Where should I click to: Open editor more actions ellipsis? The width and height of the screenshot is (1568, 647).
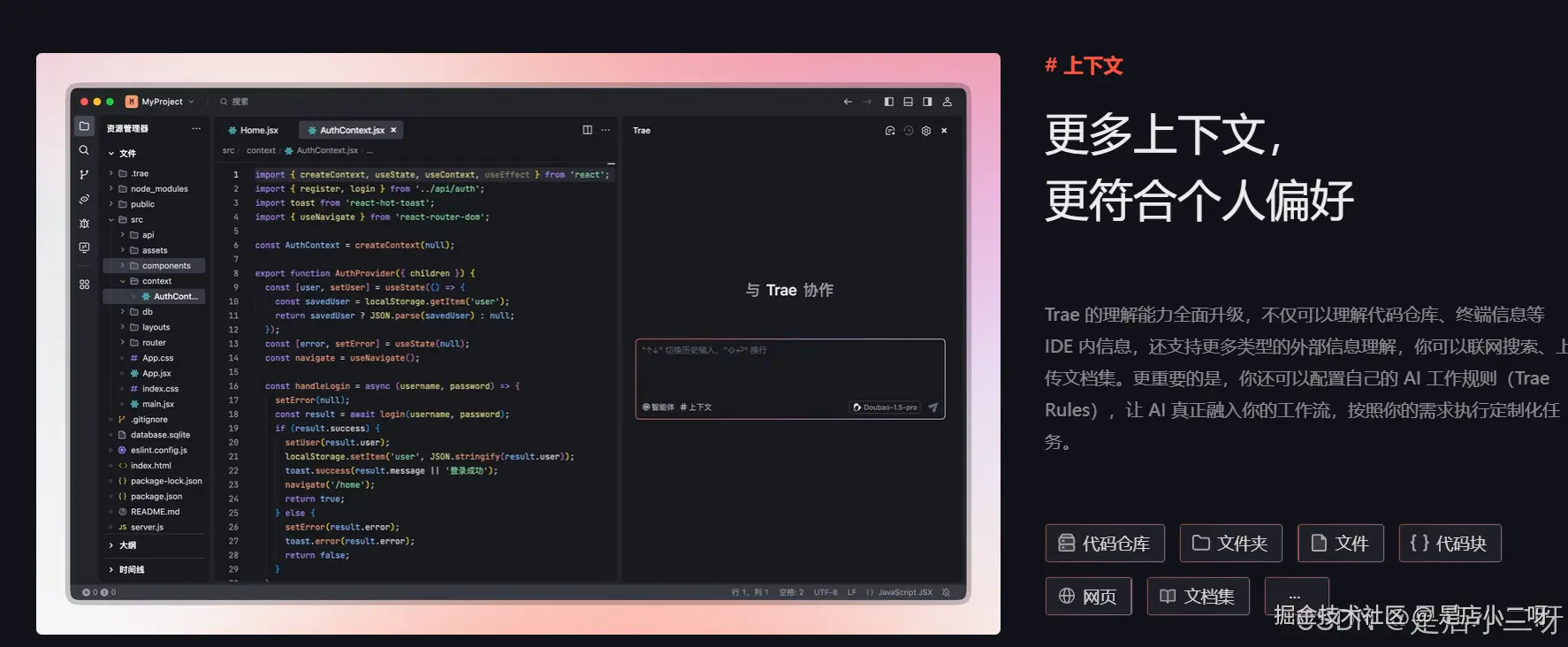(x=605, y=130)
